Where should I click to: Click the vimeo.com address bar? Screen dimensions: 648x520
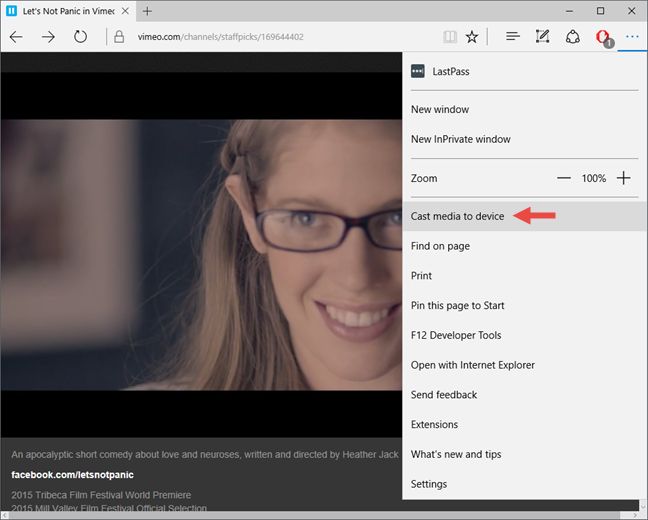[273, 37]
